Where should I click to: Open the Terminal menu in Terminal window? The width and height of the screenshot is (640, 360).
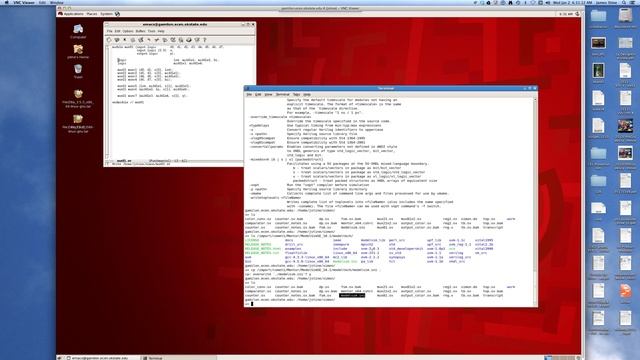pyautogui.click(x=282, y=94)
